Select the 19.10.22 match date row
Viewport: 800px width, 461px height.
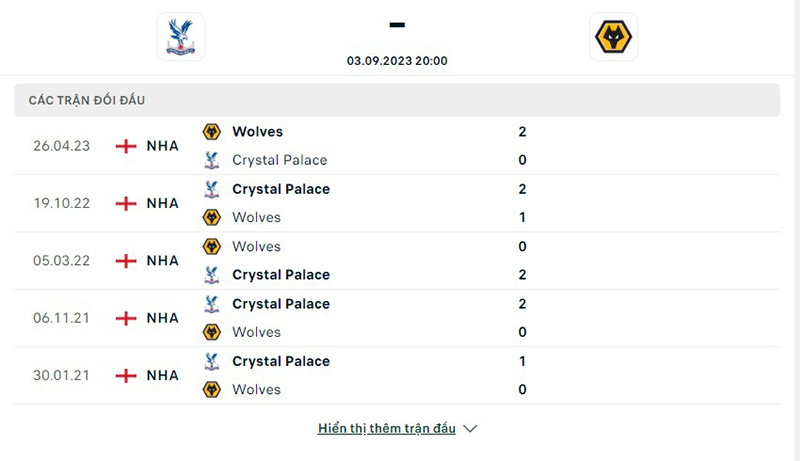pos(62,203)
